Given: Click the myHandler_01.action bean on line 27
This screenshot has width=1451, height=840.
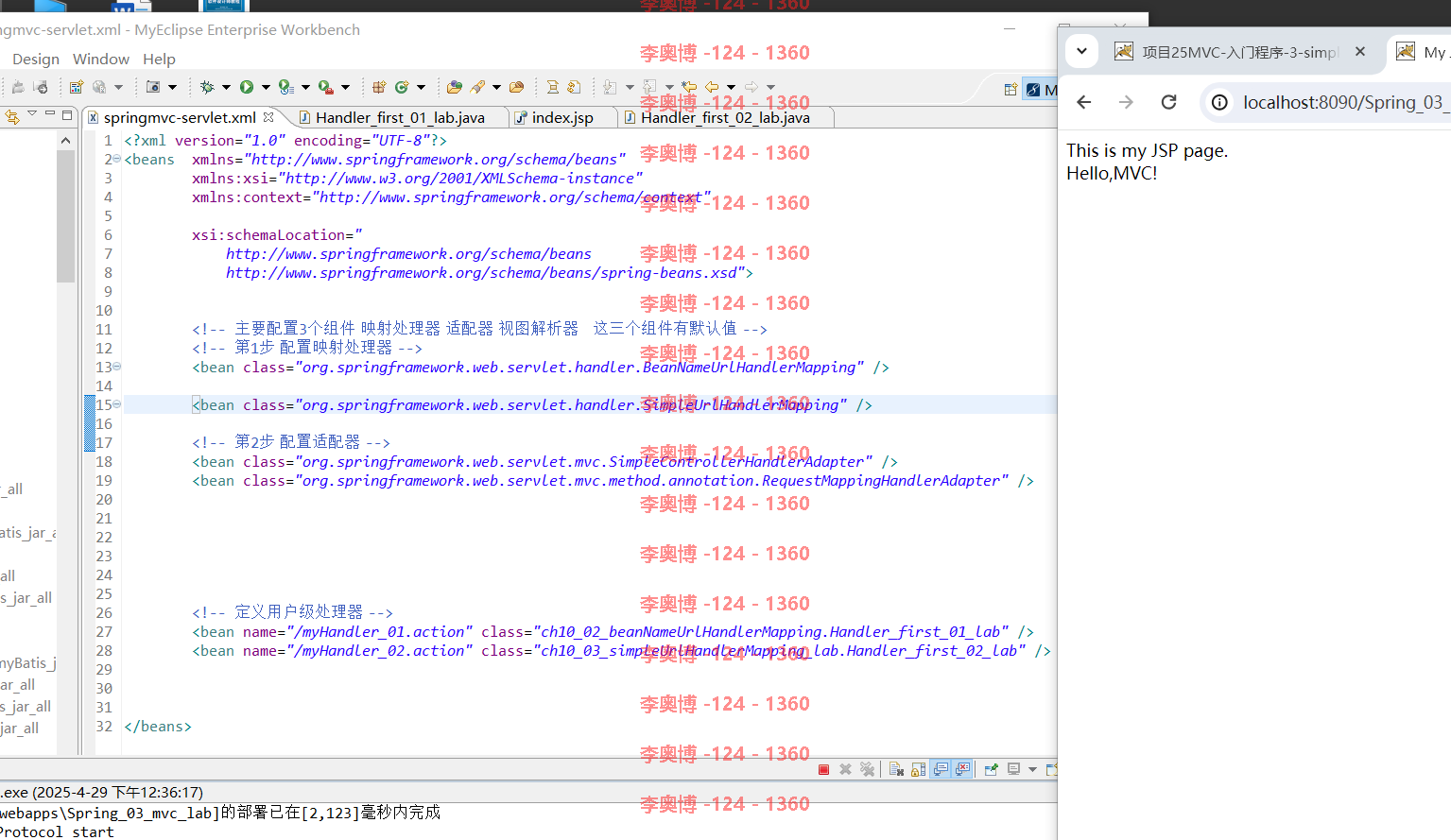Looking at the screenshot, I should (x=613, y=631).
